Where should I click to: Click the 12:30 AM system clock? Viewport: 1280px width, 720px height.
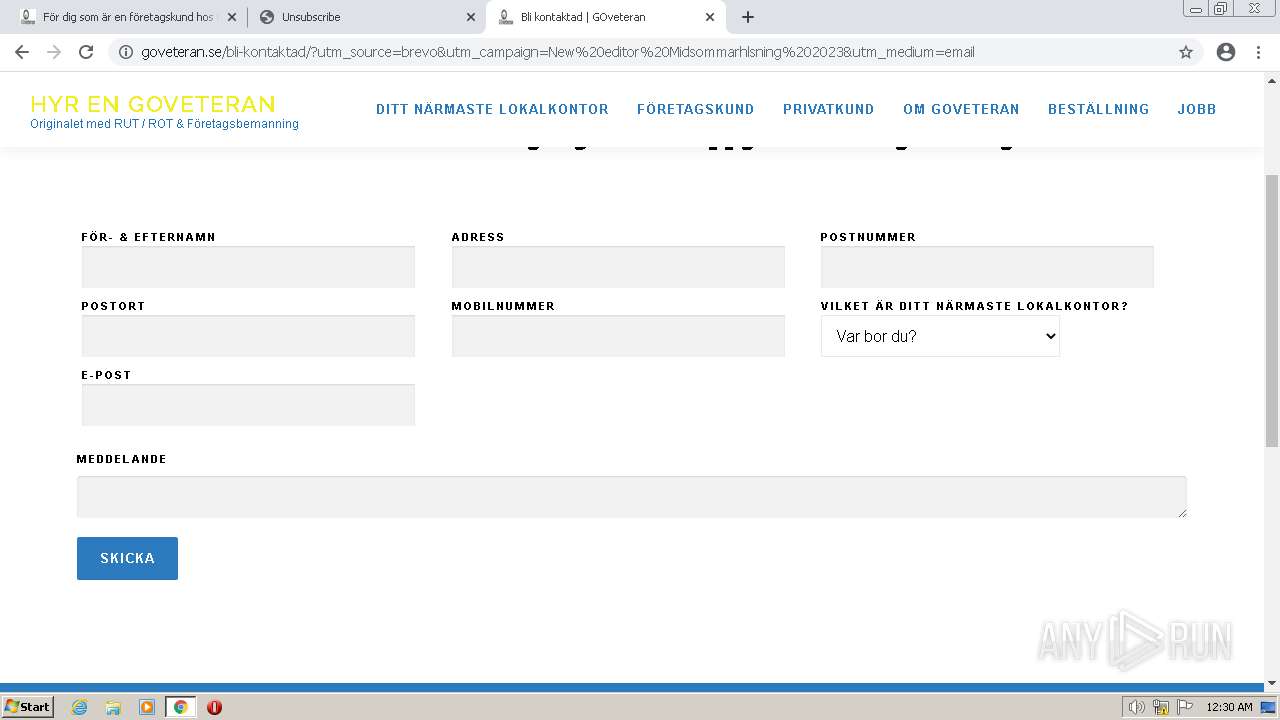click(x=1229, y=707)
